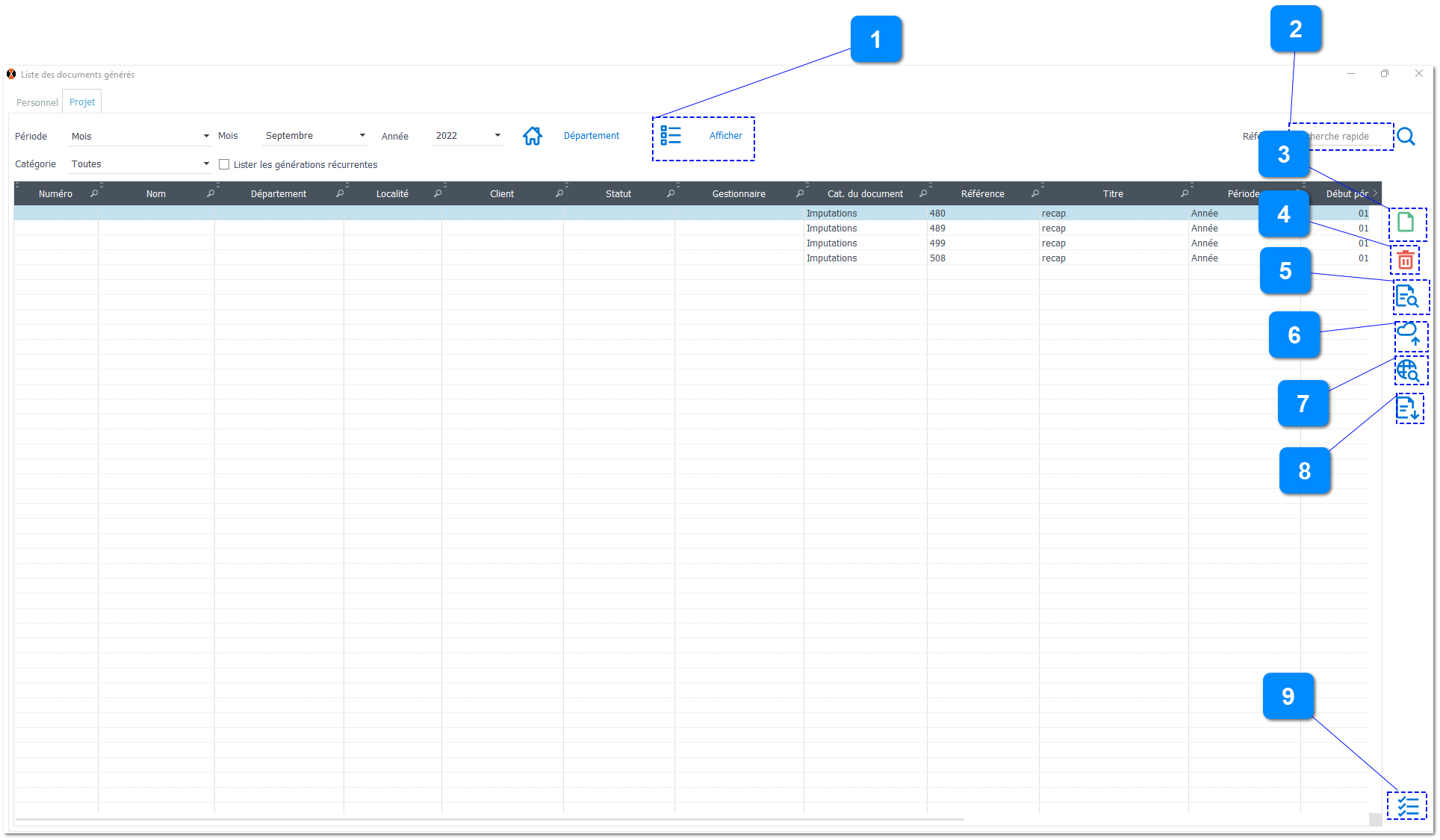Viewport: 1440px width, 840px height.
Task: Expand the Mois Septembre dropdown
Action: [x=362, y=136]
